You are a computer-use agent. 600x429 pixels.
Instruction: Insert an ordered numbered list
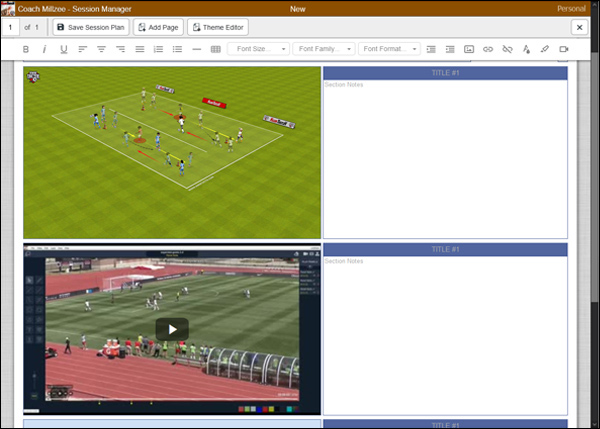click(158, 49)
